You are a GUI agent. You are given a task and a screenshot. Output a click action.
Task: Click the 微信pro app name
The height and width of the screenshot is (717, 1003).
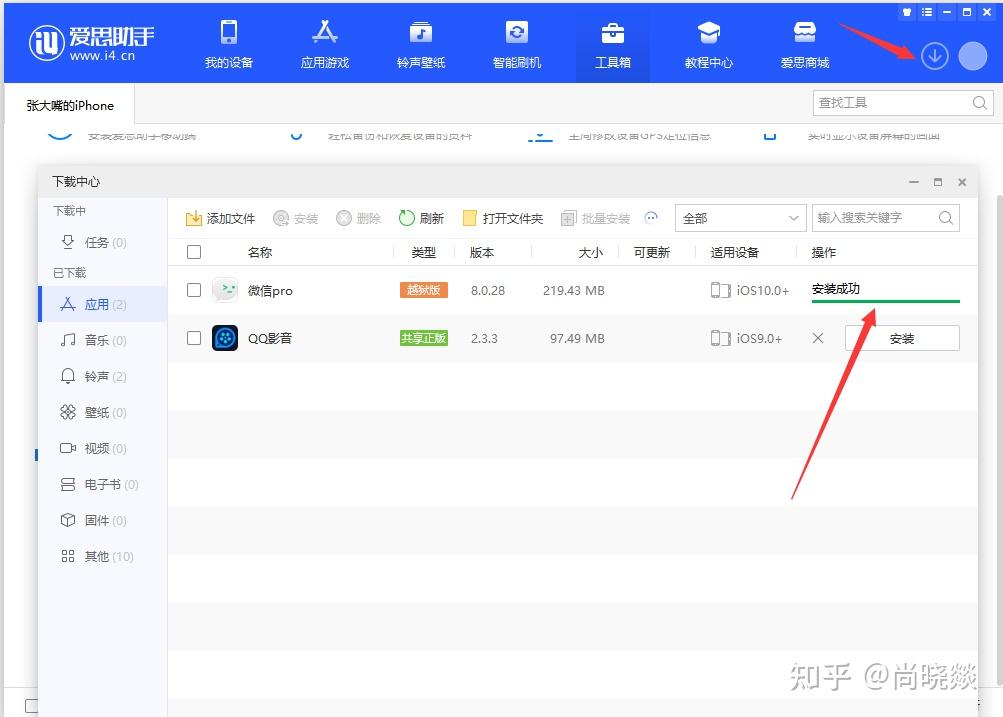click(x=270, y=290)
